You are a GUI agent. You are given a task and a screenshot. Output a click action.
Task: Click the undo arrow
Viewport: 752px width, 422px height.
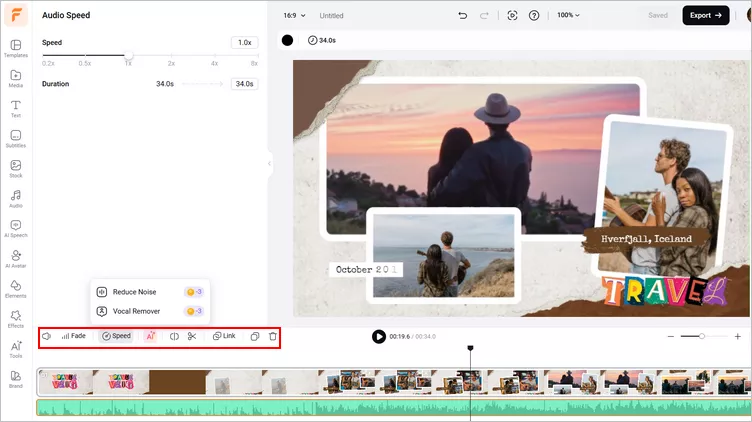point(463,15)
